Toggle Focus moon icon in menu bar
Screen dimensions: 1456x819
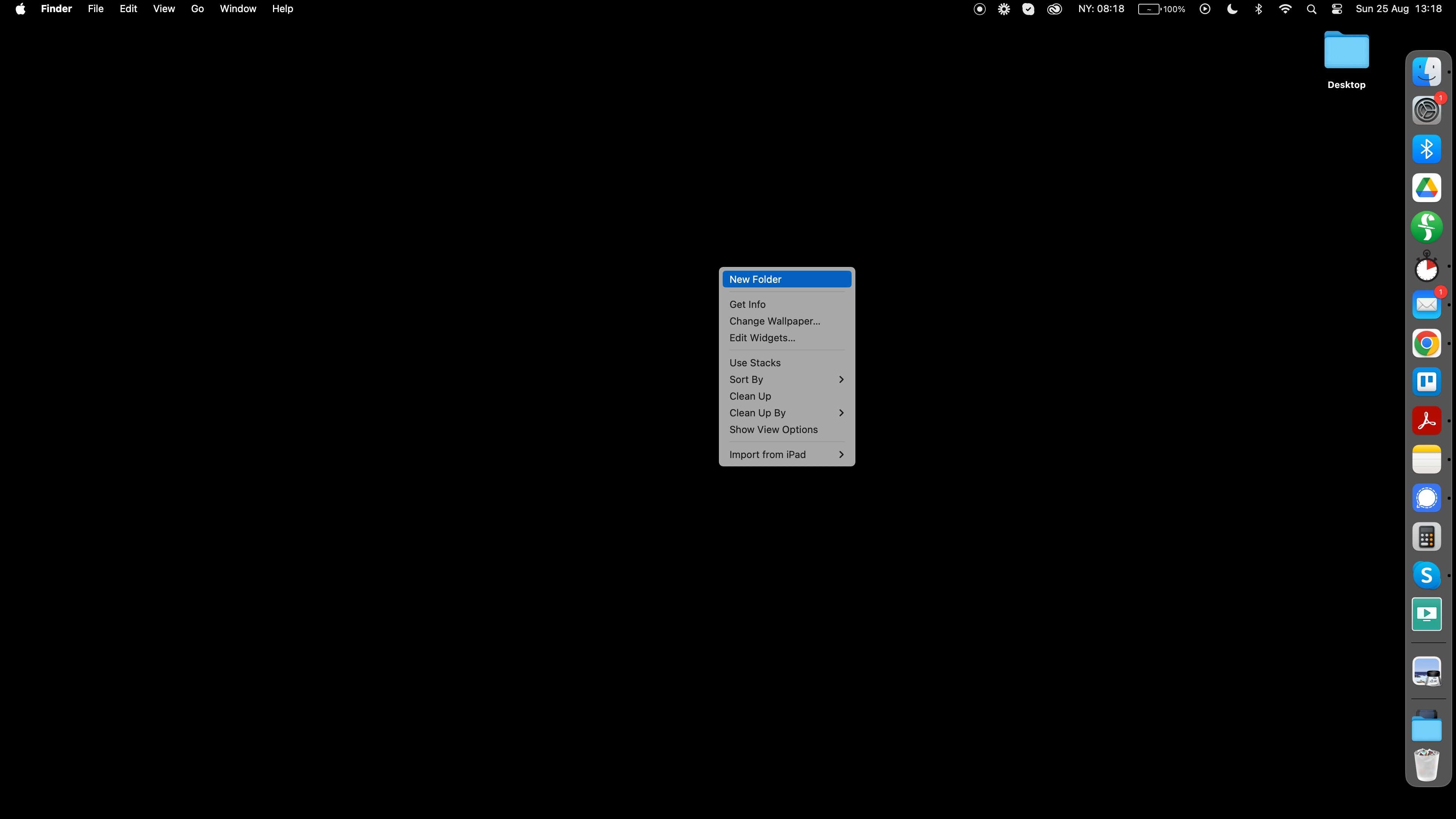[x=1232, y=9]
